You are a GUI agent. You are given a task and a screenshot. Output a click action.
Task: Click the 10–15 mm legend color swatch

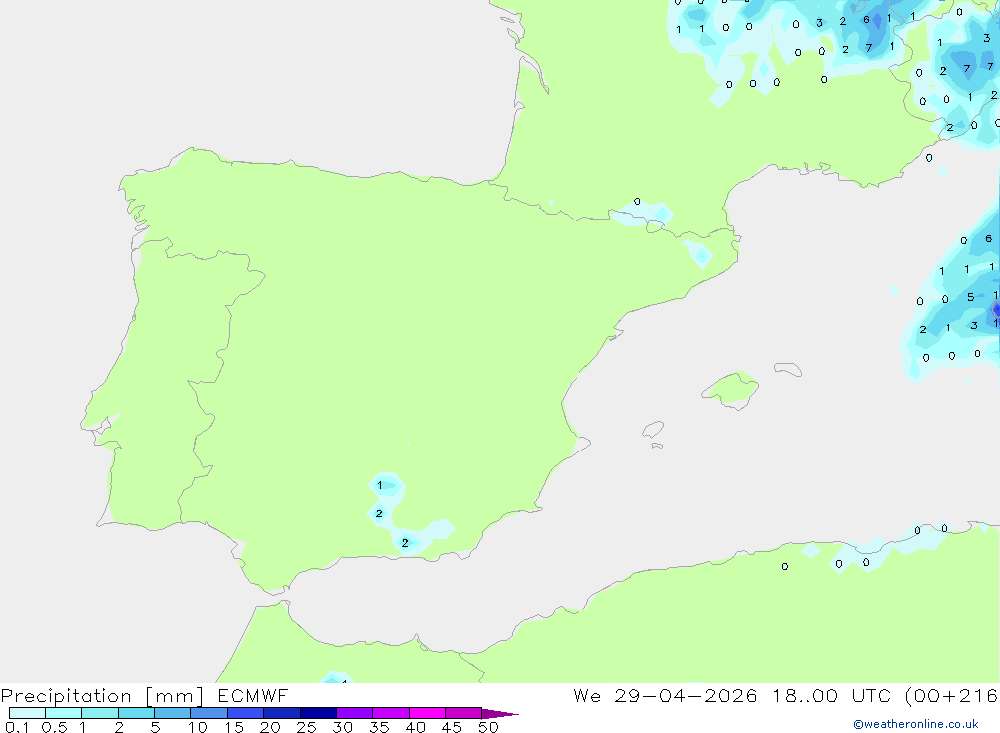pyautogui.click(x=209, y=713)
